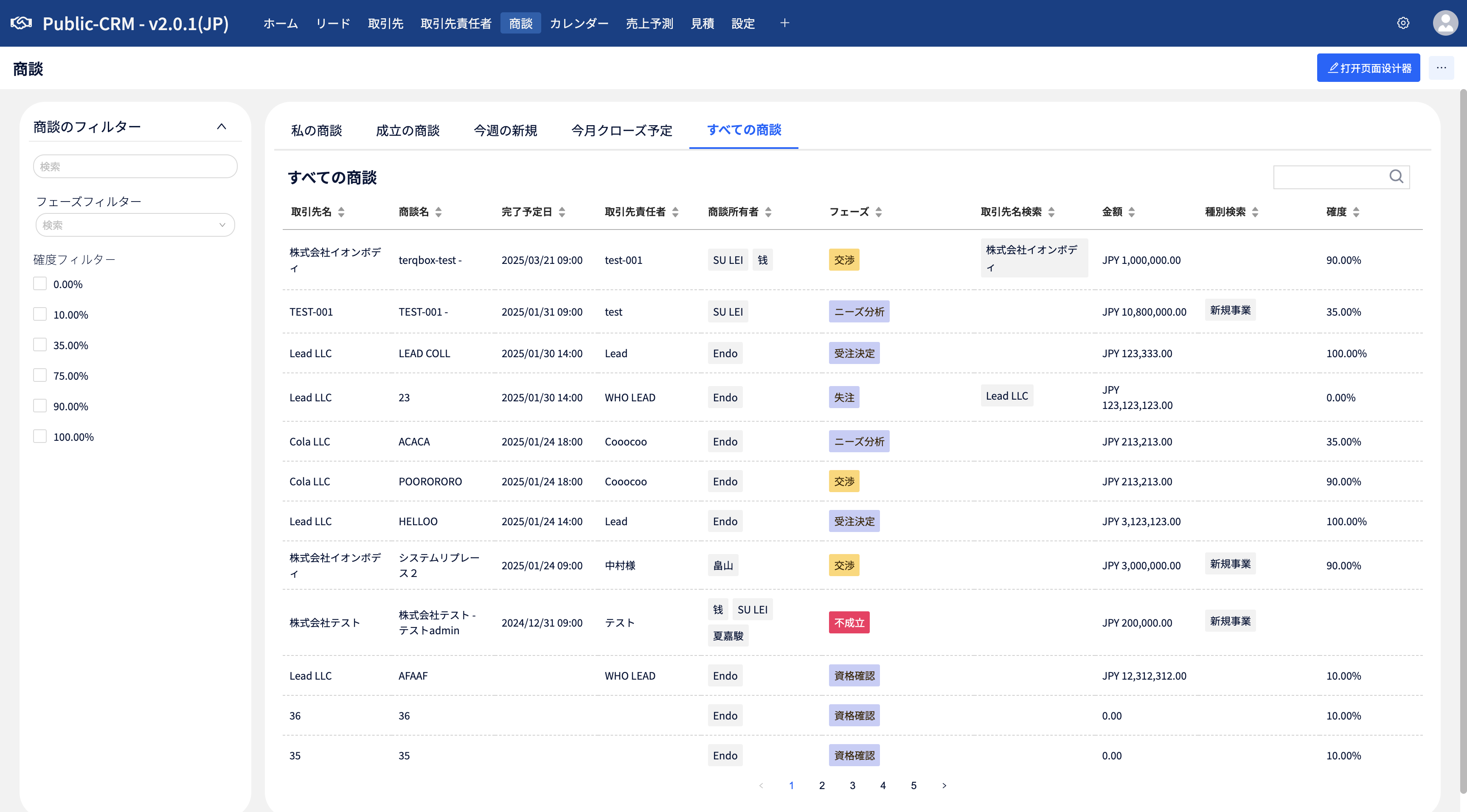
Task: Enable the 0.00% filter checkbox
Action: click(39, 283)
